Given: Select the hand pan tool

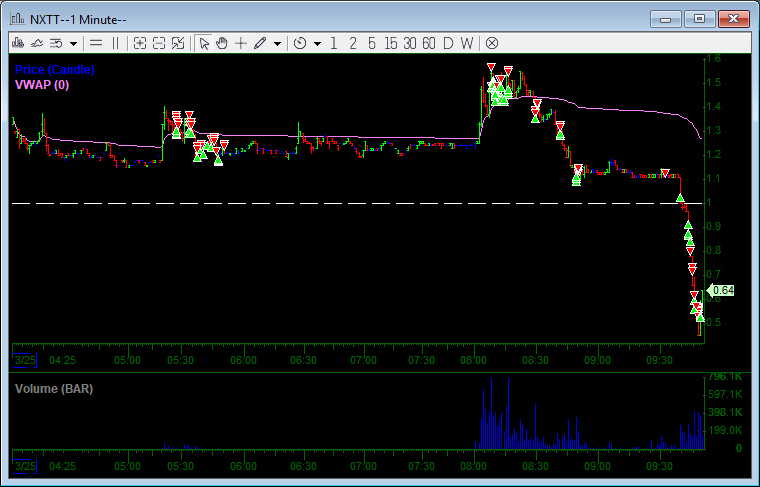Looking at the screenshot, I should (x=222, y=44).
